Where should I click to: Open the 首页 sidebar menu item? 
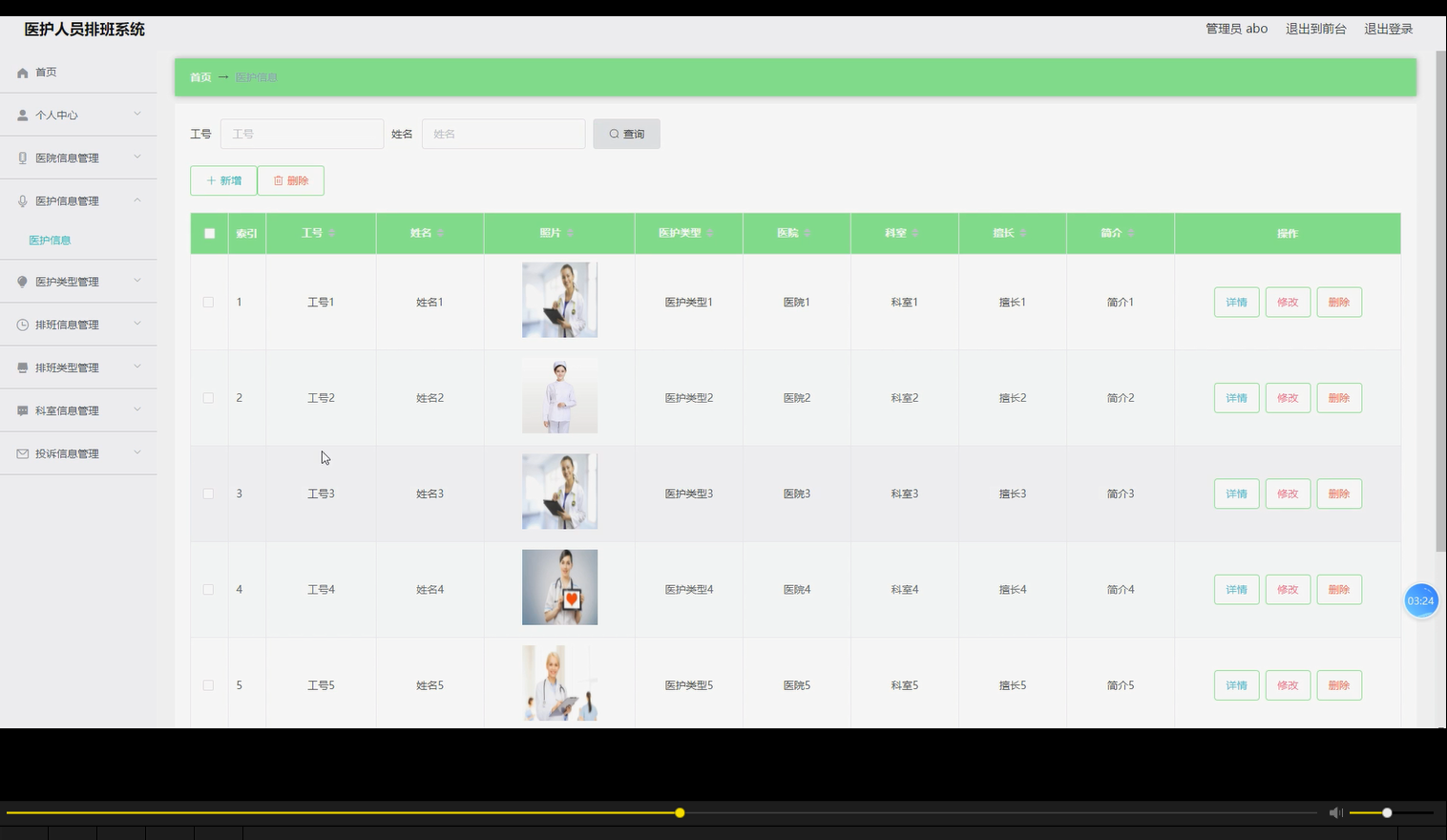[78, 73]
